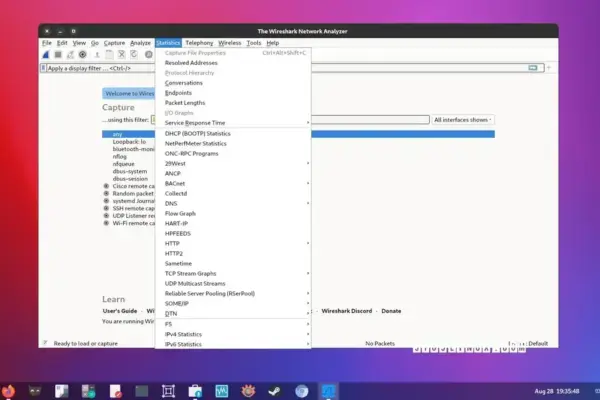Choose Flow Graph from the menu
This screenshot has width=600, height=400.
pos(233,213)
